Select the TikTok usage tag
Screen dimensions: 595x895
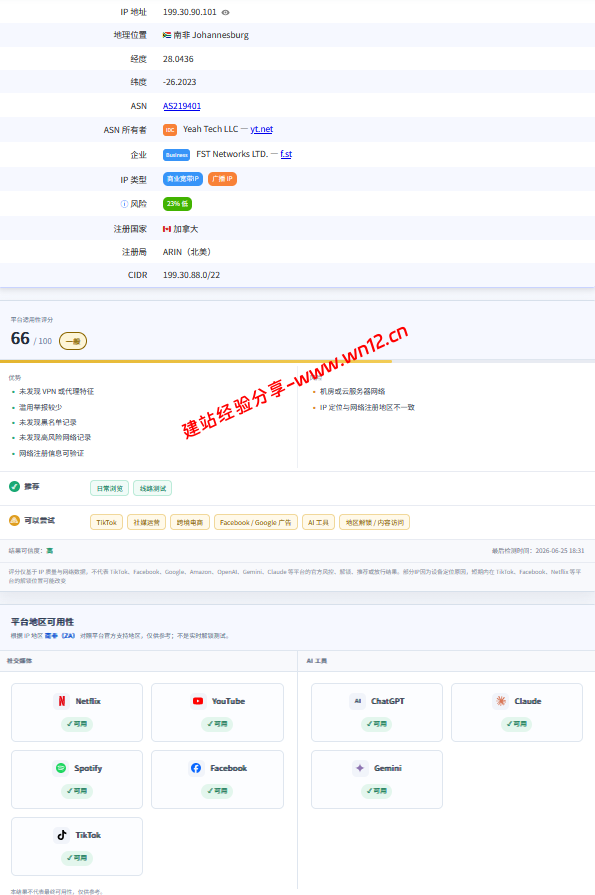(106, 522)
